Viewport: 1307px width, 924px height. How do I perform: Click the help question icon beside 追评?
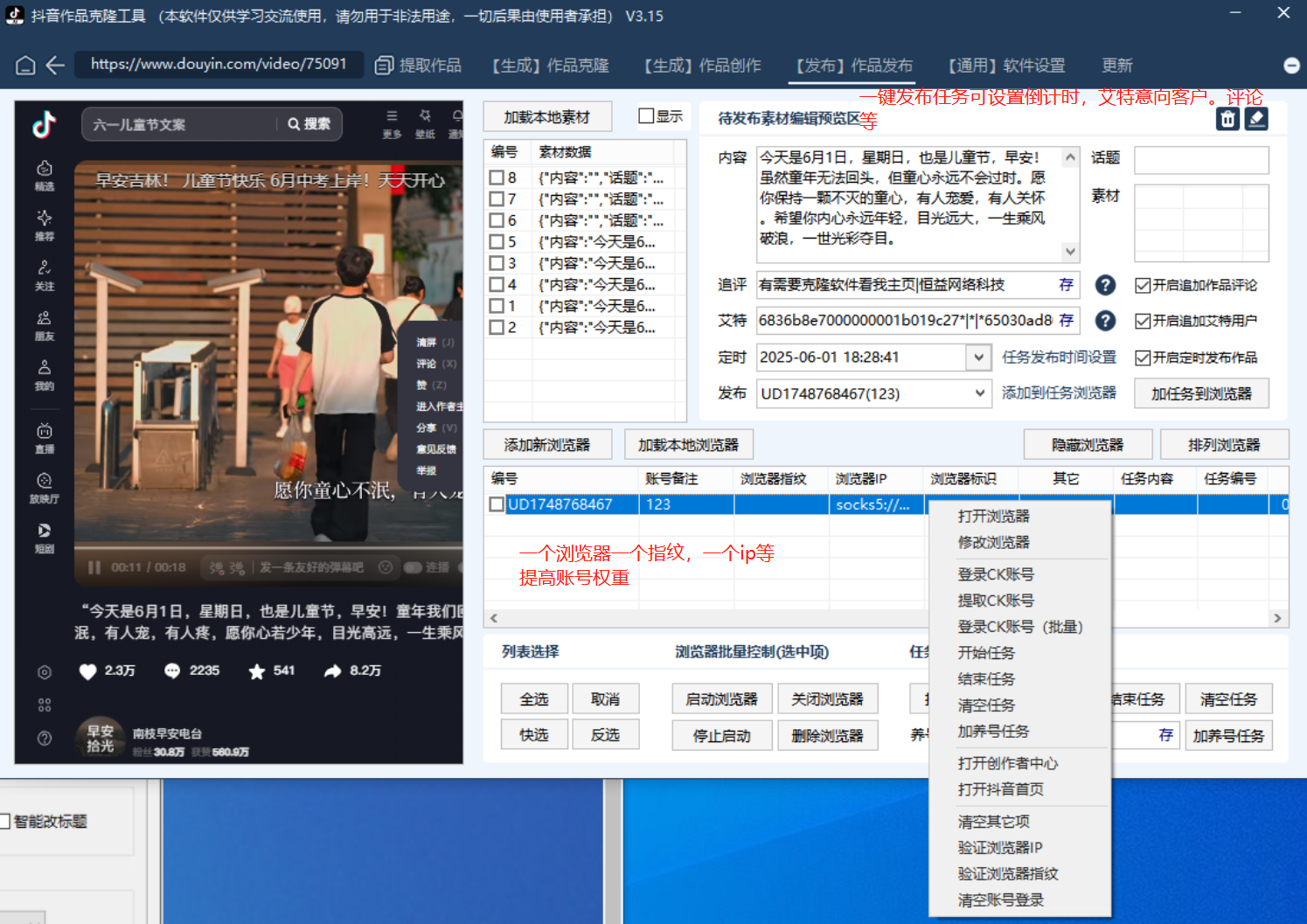click(1104, 285)
